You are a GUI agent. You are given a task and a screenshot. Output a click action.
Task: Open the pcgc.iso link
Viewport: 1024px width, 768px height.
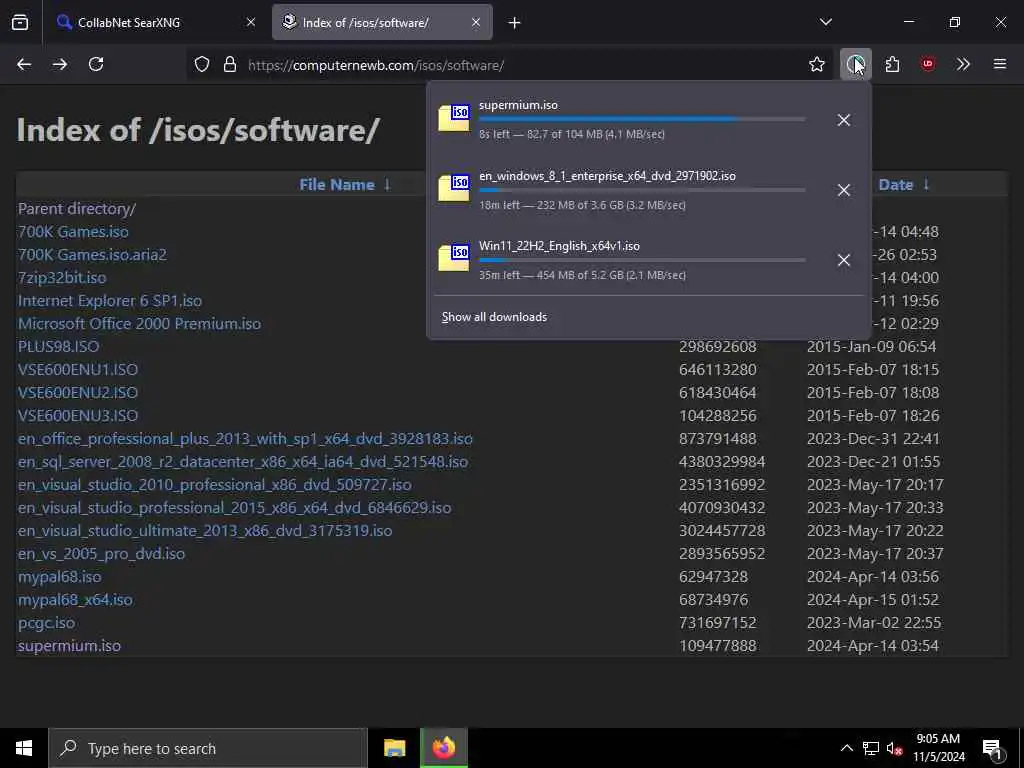46,622
